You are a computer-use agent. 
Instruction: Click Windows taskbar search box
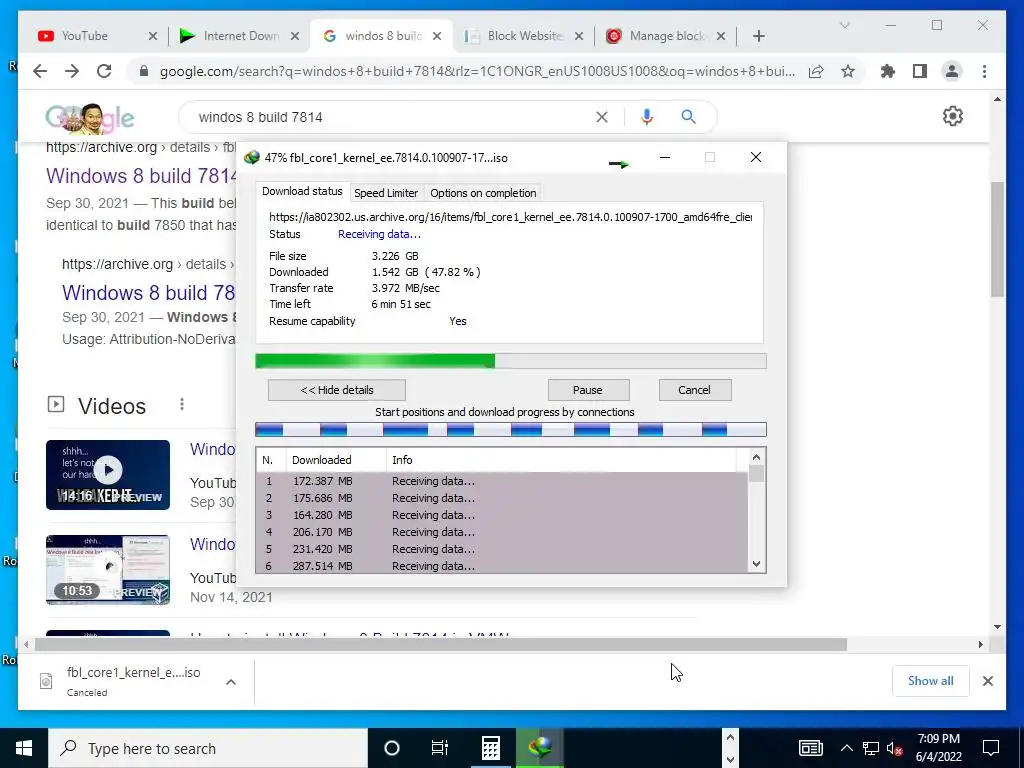(x=208, y=748)
